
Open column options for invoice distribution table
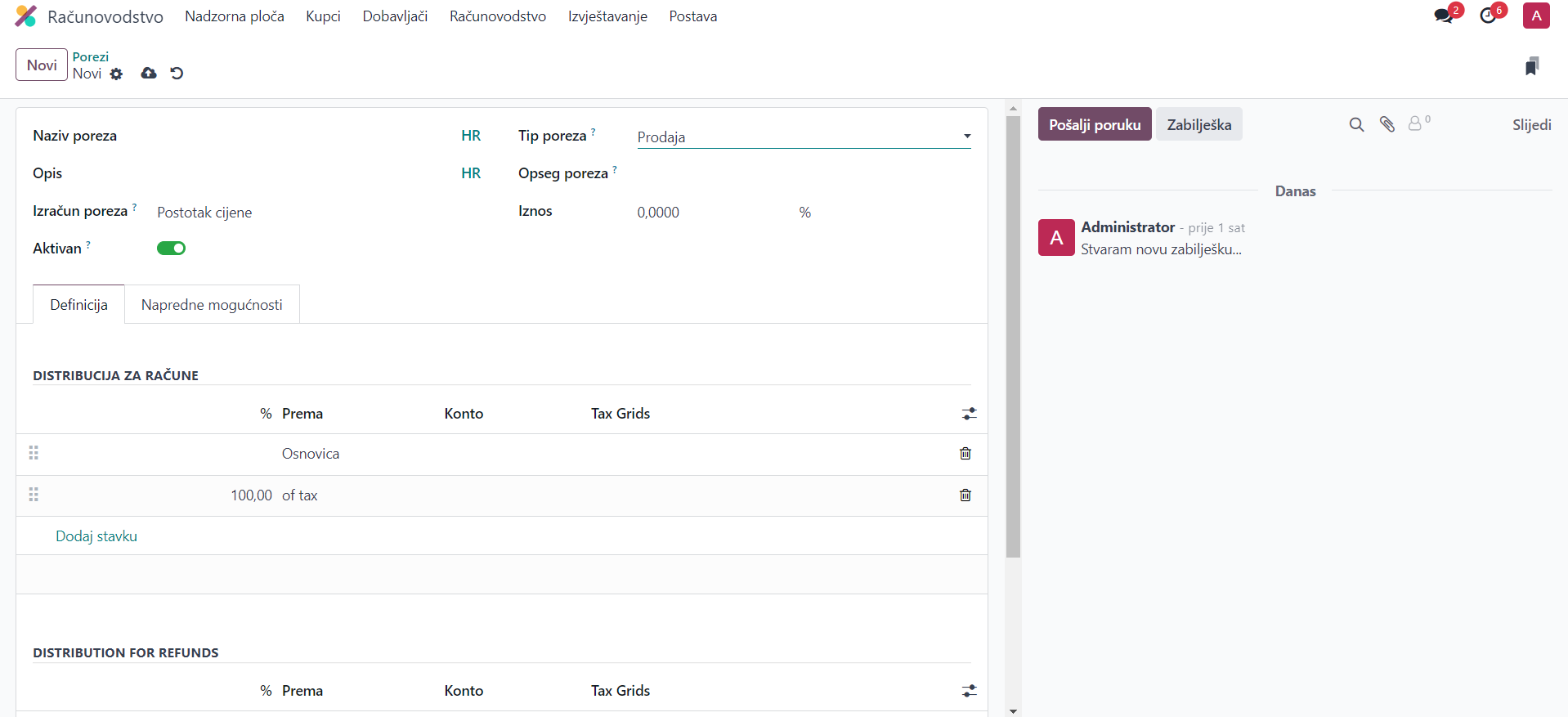[x=969, y=414]
